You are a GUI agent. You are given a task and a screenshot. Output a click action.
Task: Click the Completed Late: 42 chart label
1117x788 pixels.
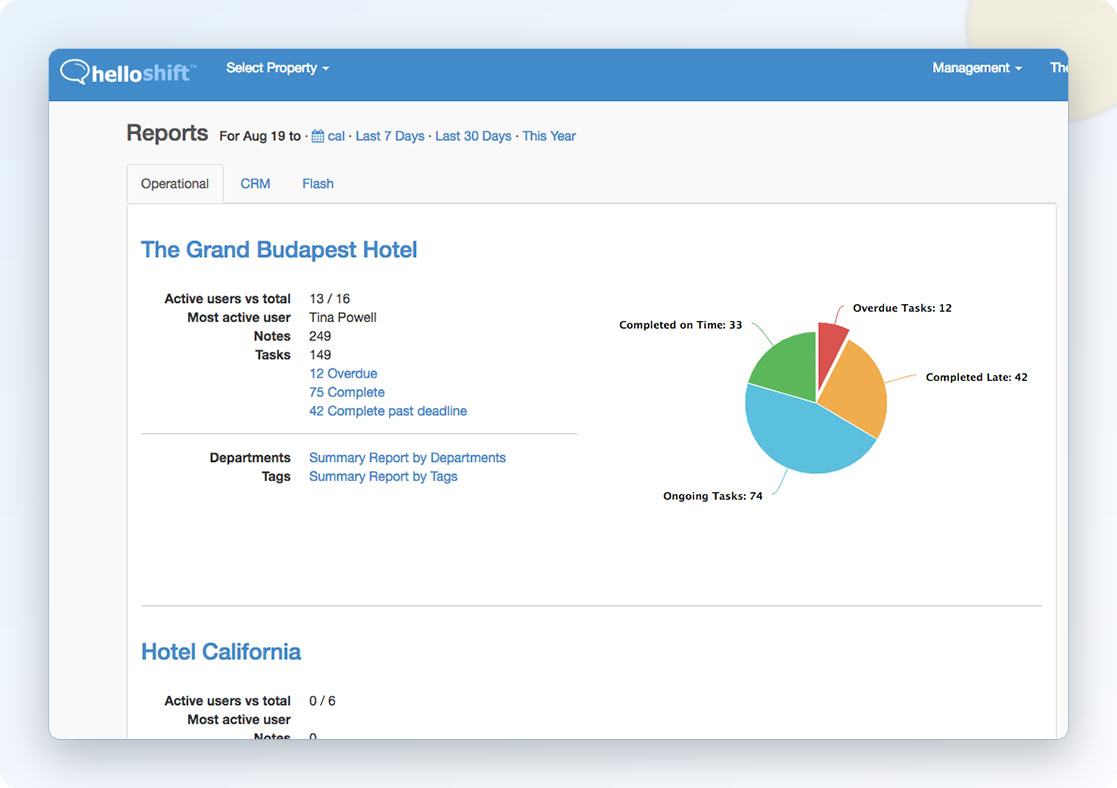[976, 377]
